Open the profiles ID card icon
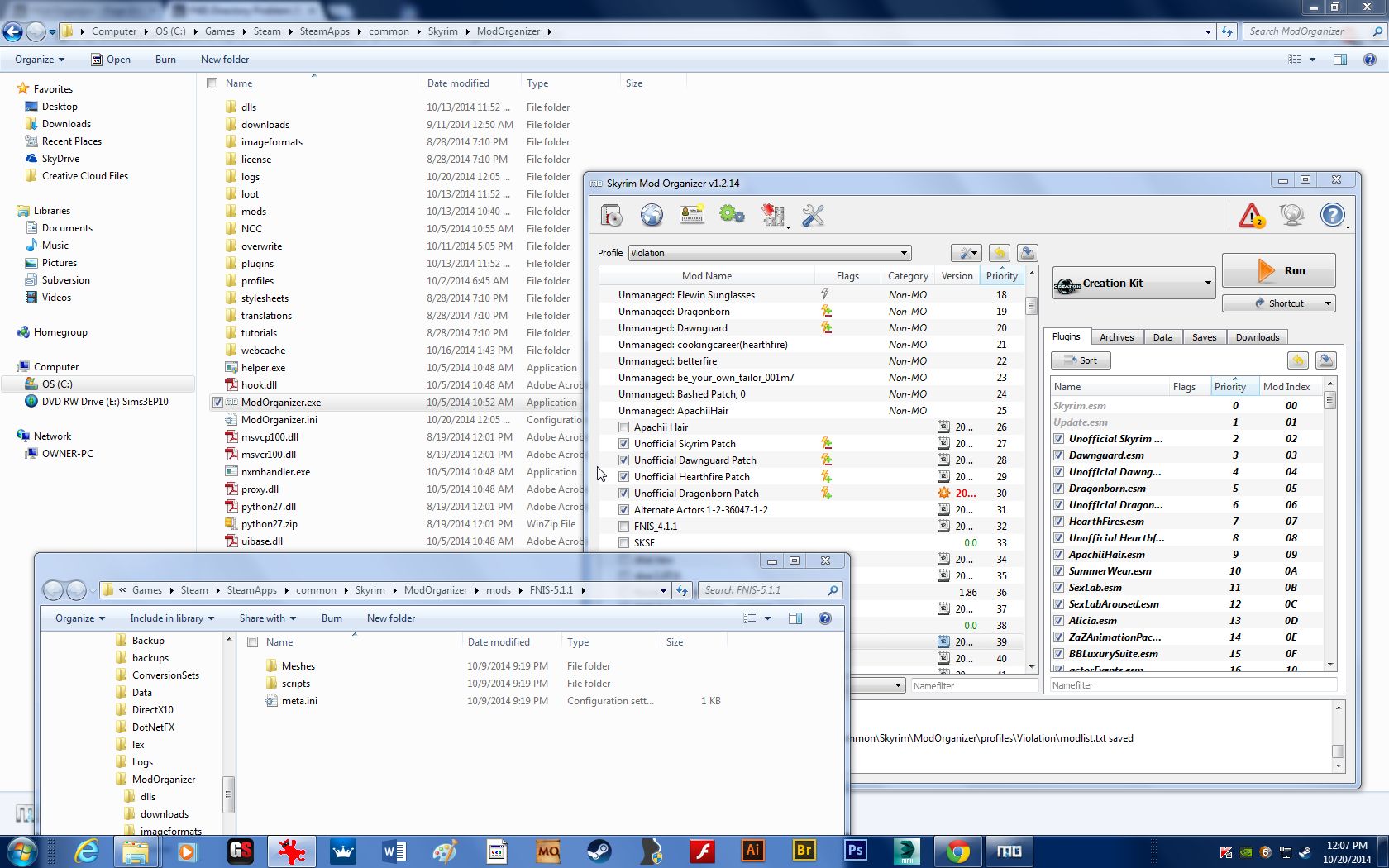The width and height of the screenshot is (1389, 868). 692,216
